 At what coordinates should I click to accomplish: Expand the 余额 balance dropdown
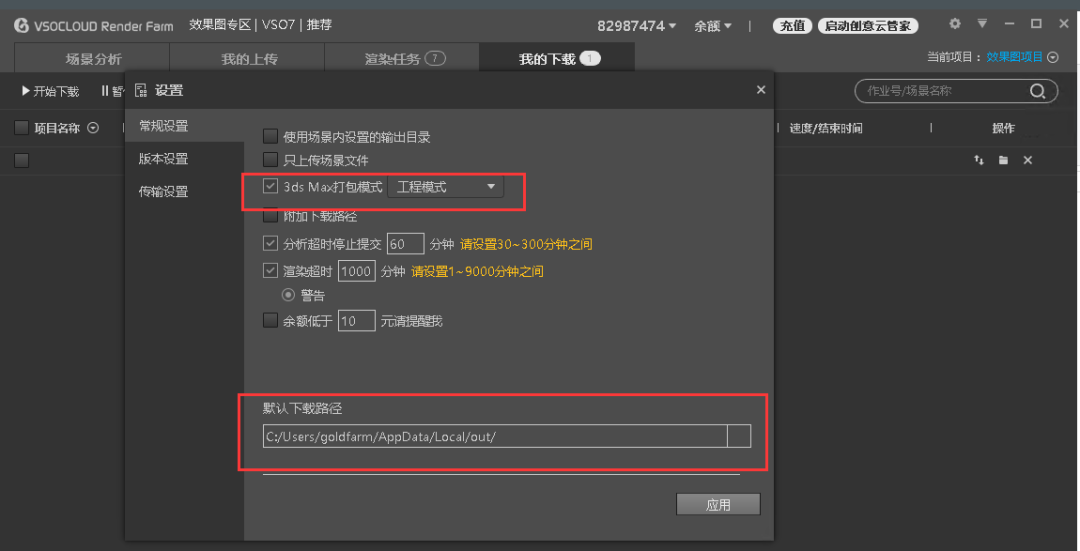[713, 26]
